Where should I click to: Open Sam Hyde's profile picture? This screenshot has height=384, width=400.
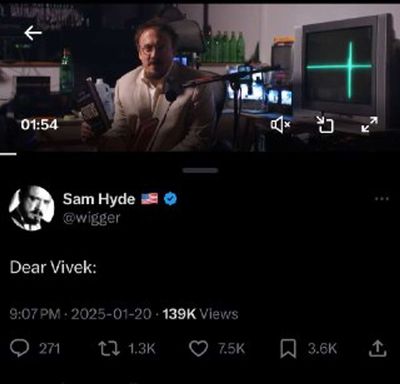click(x=32, y=208)
